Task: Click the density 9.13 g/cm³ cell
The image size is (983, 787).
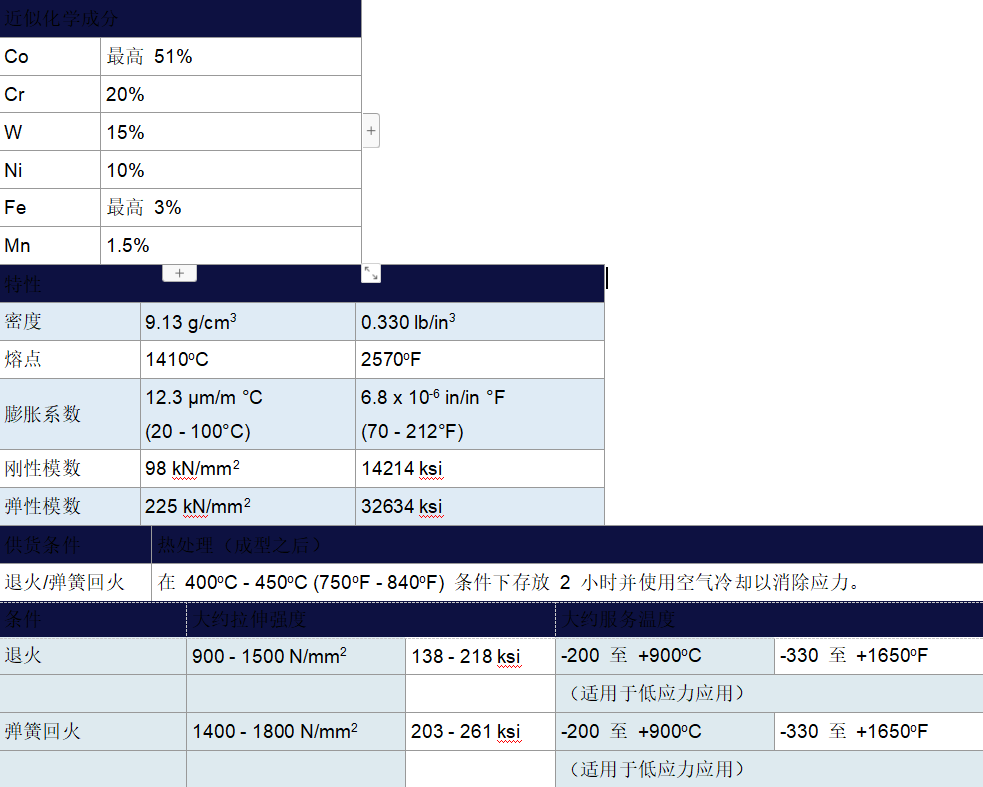Action: [x=247, y=322]
